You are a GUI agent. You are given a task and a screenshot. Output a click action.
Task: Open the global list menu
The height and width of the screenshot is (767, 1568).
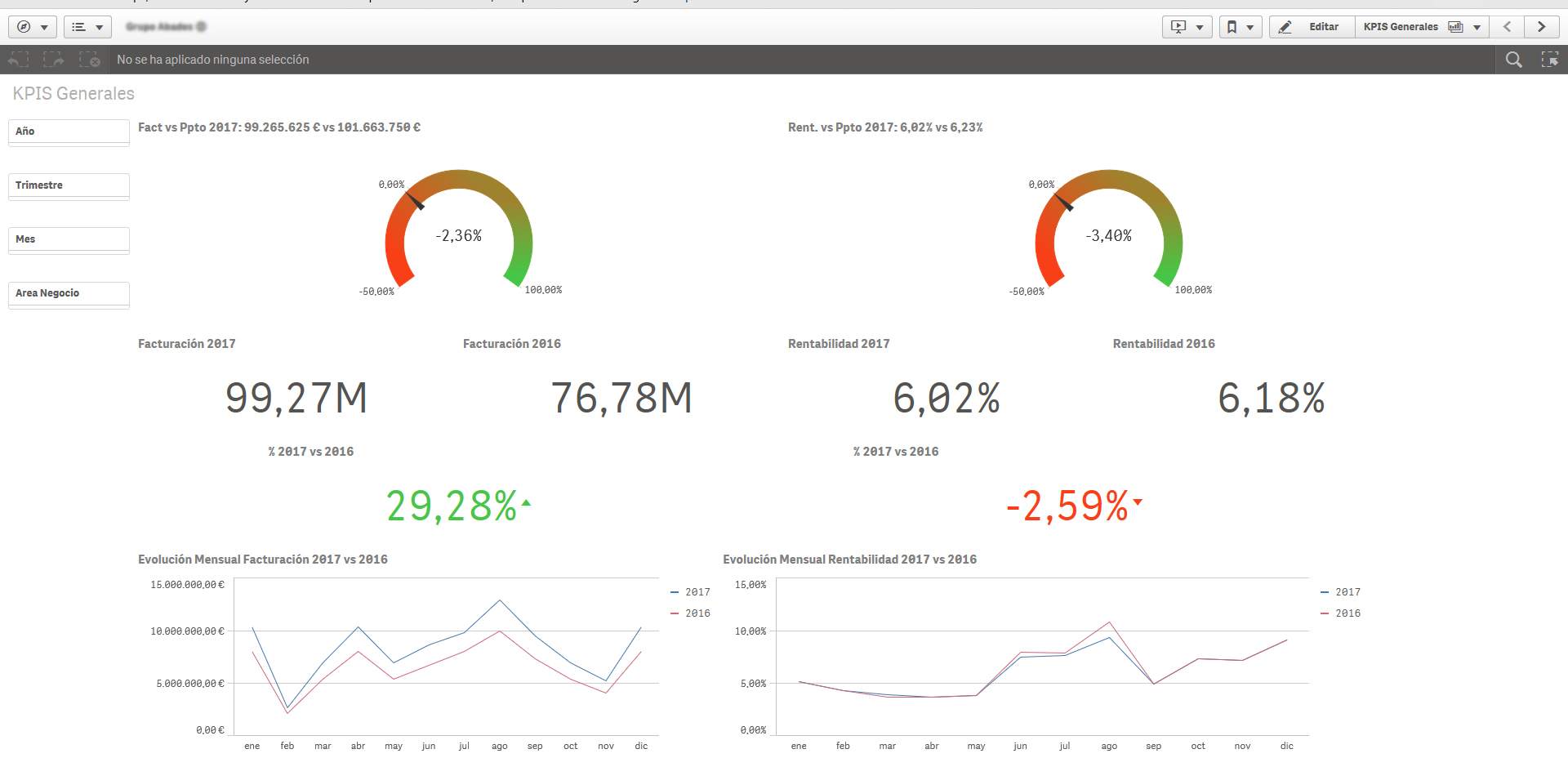(87, 27)
